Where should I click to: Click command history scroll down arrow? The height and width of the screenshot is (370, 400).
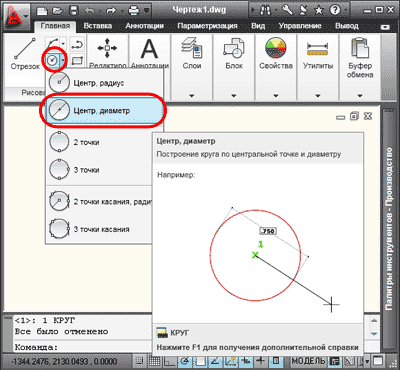374,334
